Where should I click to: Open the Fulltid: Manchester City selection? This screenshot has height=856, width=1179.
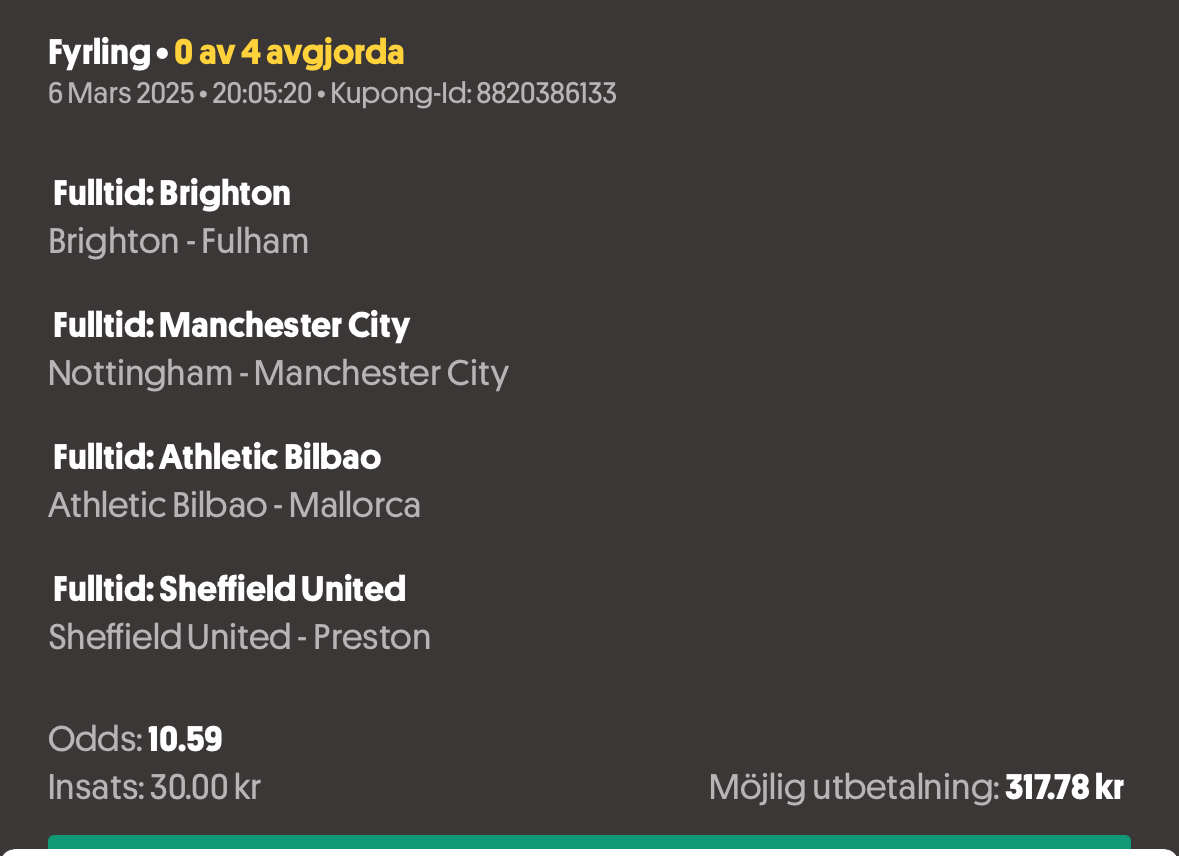click(x=232, y=326)
